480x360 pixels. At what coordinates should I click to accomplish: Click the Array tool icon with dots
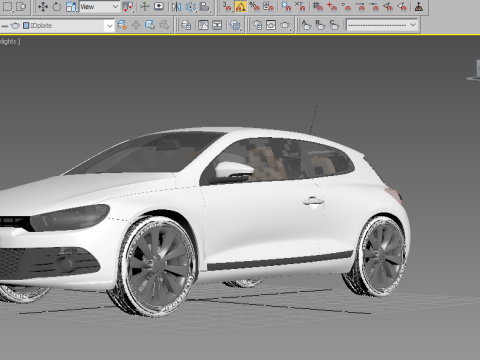(191, 6)
